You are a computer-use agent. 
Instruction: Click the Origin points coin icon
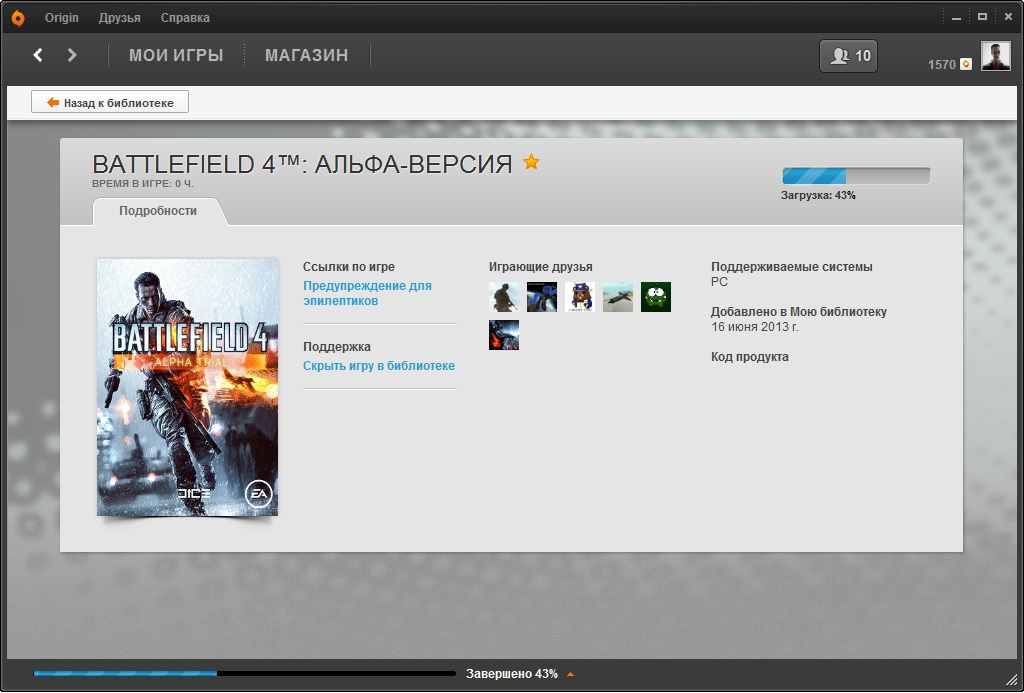[966, 64]
